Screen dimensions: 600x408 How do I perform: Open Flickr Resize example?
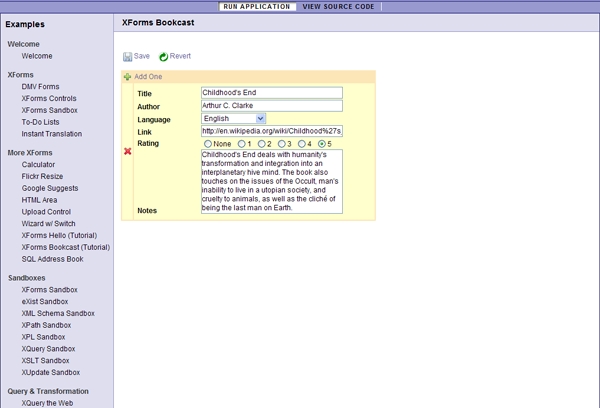(x=42, y=176)
